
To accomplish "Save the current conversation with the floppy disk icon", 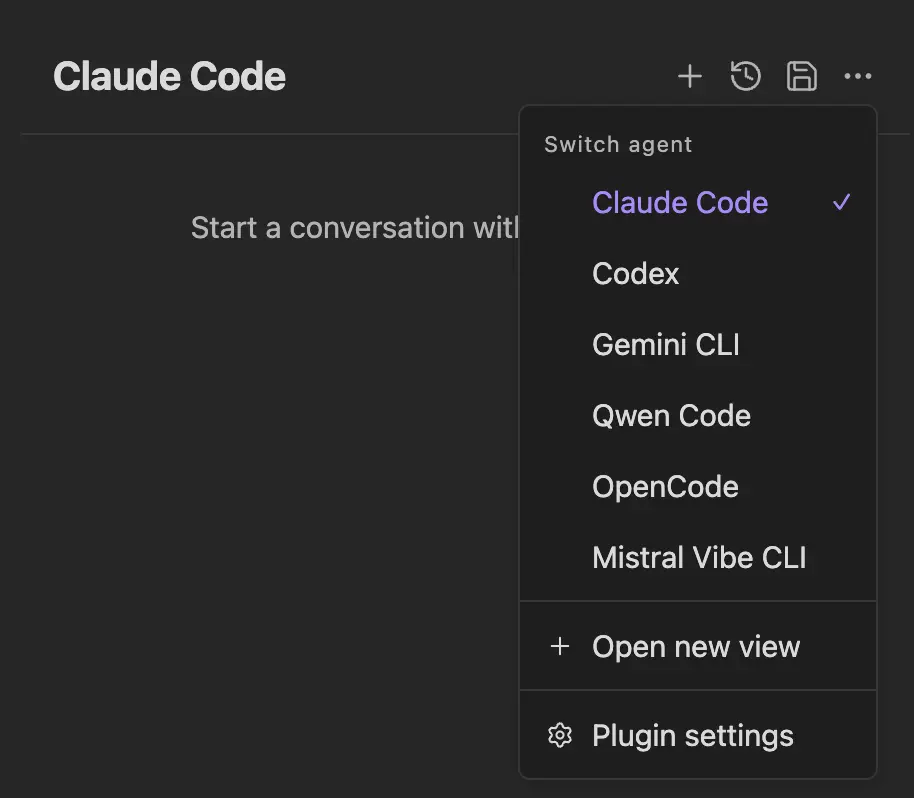I will coord(801,75).
